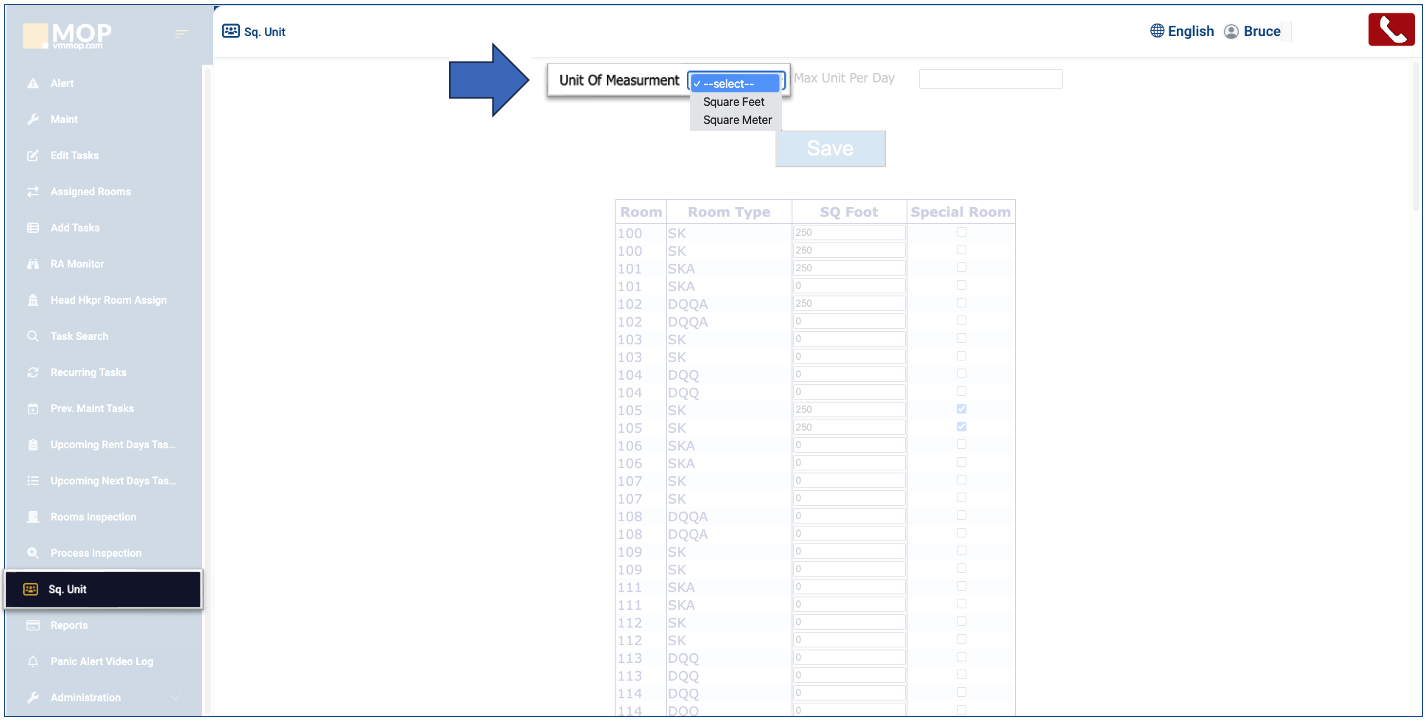Check Special Room box for first room 102
The width and height of the screenshot is (1427, 723).
point(962,303)
